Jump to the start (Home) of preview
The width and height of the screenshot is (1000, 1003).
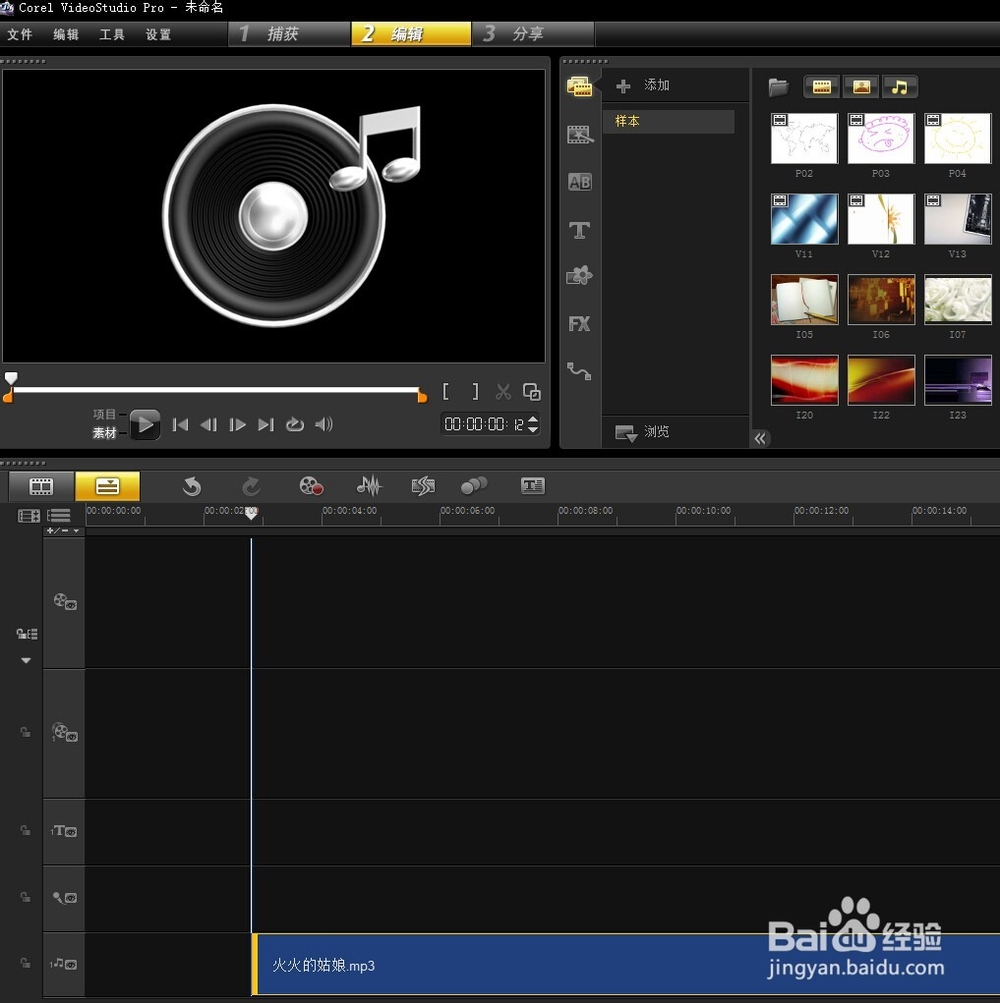pos(180,424)
